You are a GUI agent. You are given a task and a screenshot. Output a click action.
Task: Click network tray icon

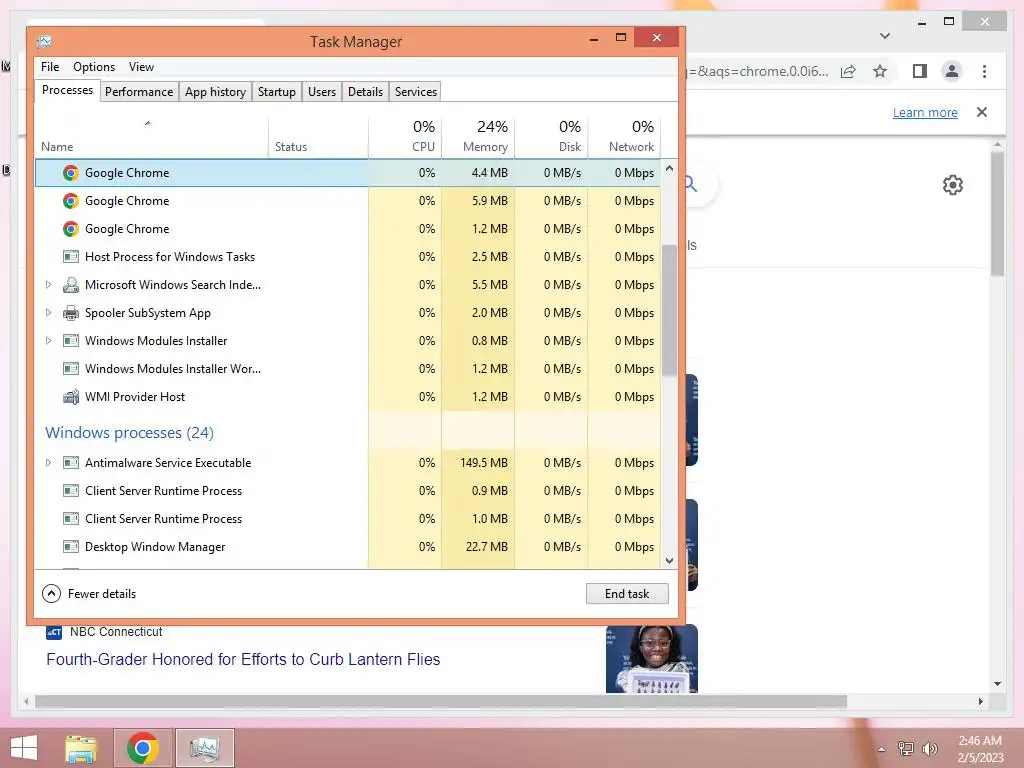click(x=906, y=749)
